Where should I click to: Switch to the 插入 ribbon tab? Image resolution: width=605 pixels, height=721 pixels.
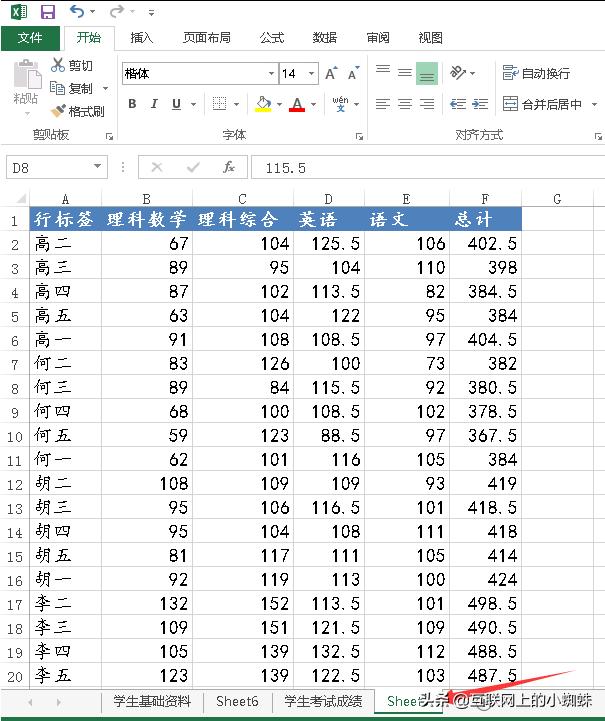[141, 38]
